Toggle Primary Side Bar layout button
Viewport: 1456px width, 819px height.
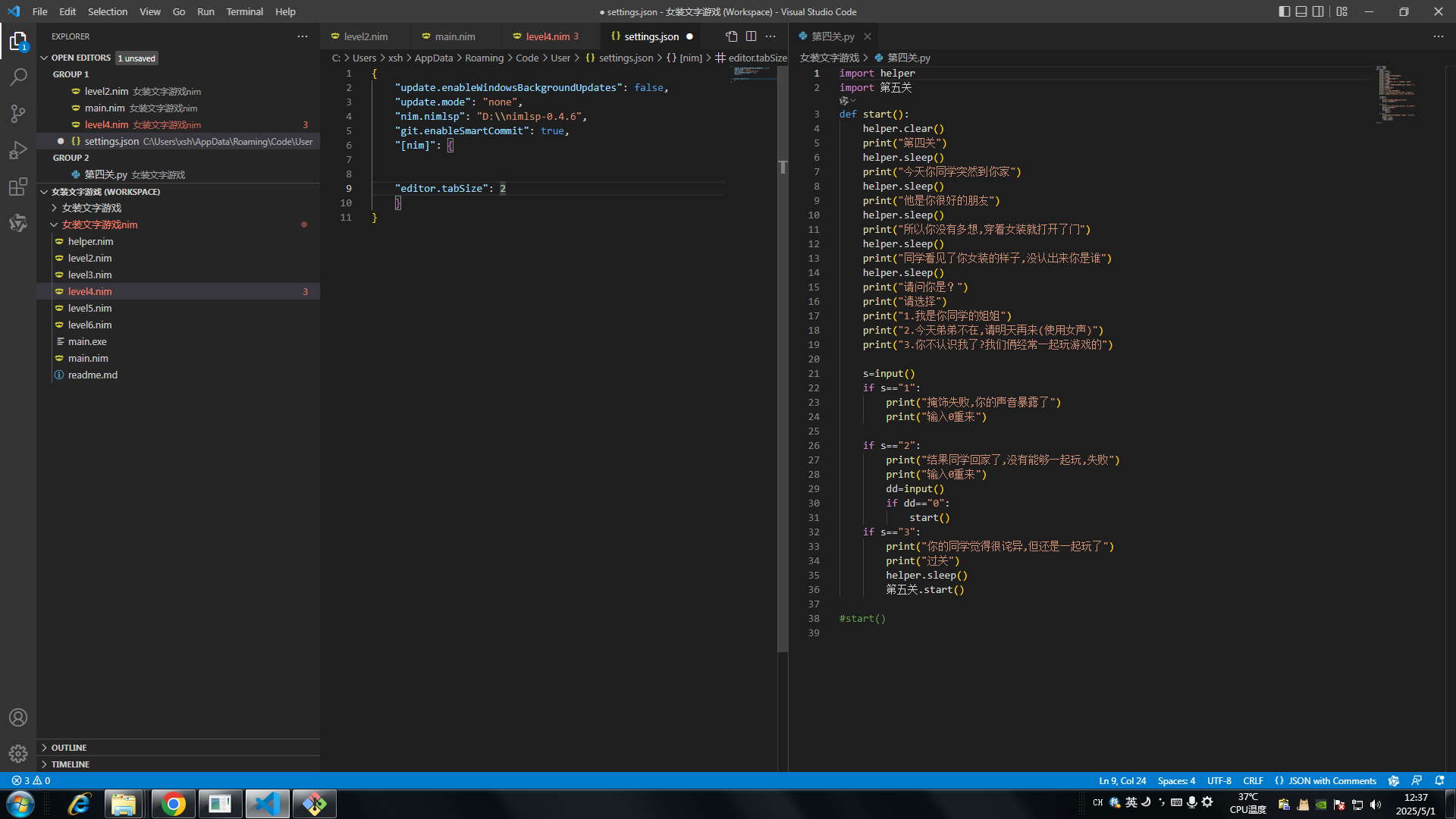pos(1284,11)
